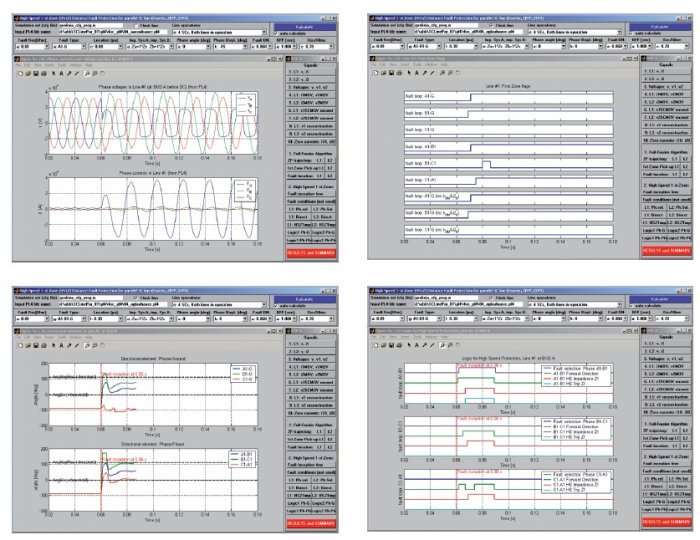Activate Zoom In tool in phase voltages window
Image resolution: width=700 pixels, height=540 pixels.
tap(87, 74)
